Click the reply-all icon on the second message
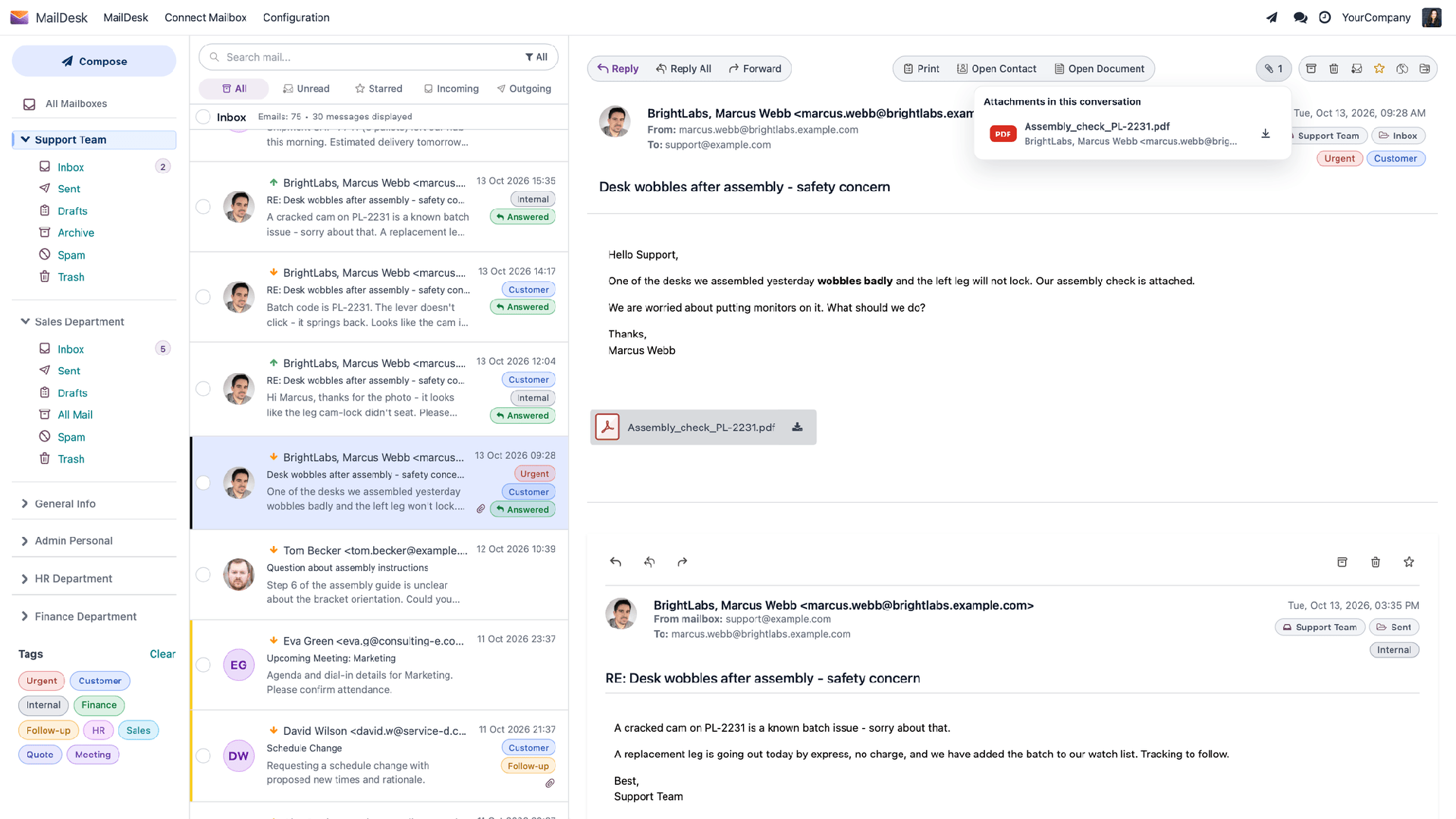This screenshot has width=1456, height=819. pos(649,562)
